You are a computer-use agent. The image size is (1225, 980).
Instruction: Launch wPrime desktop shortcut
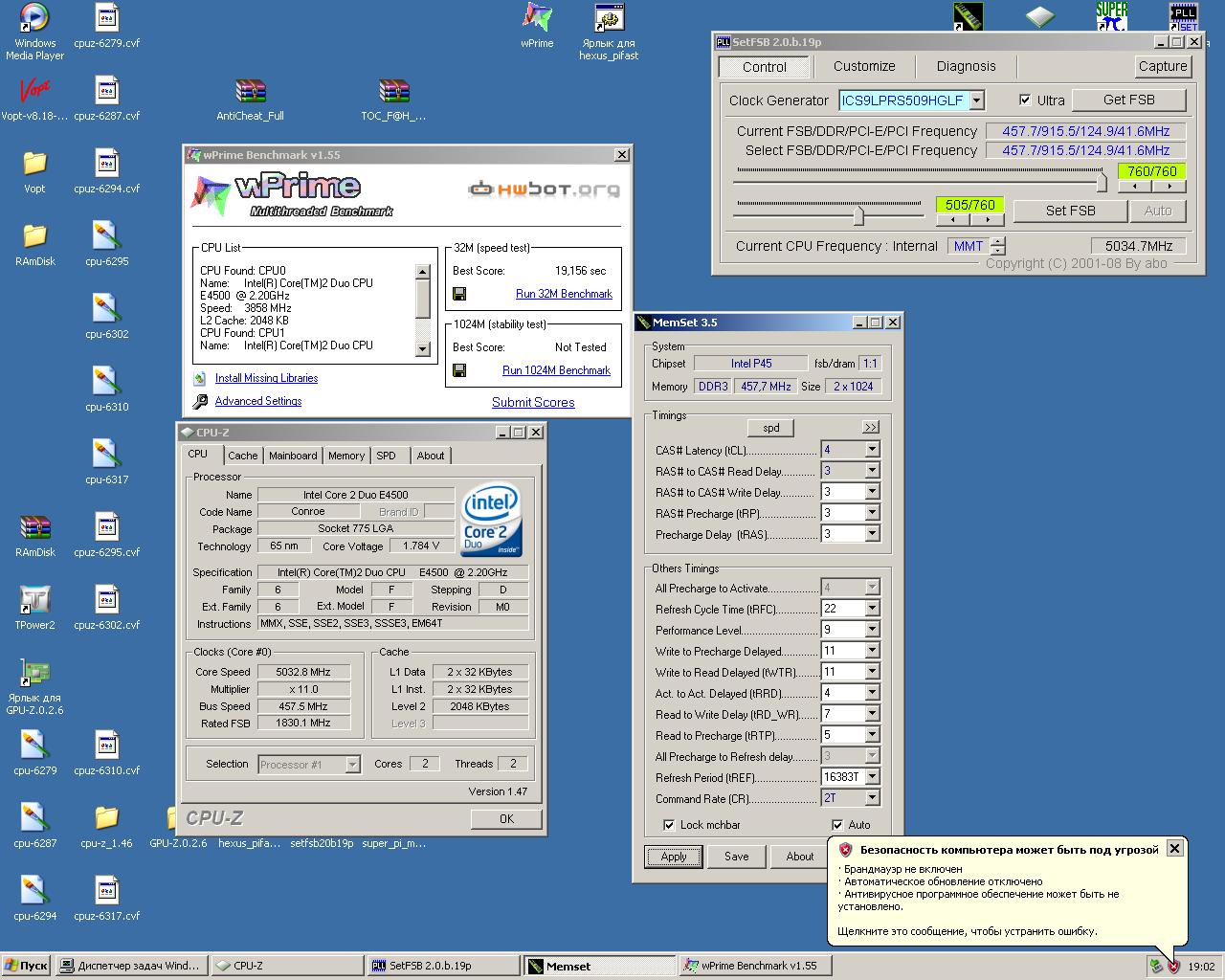537,17
